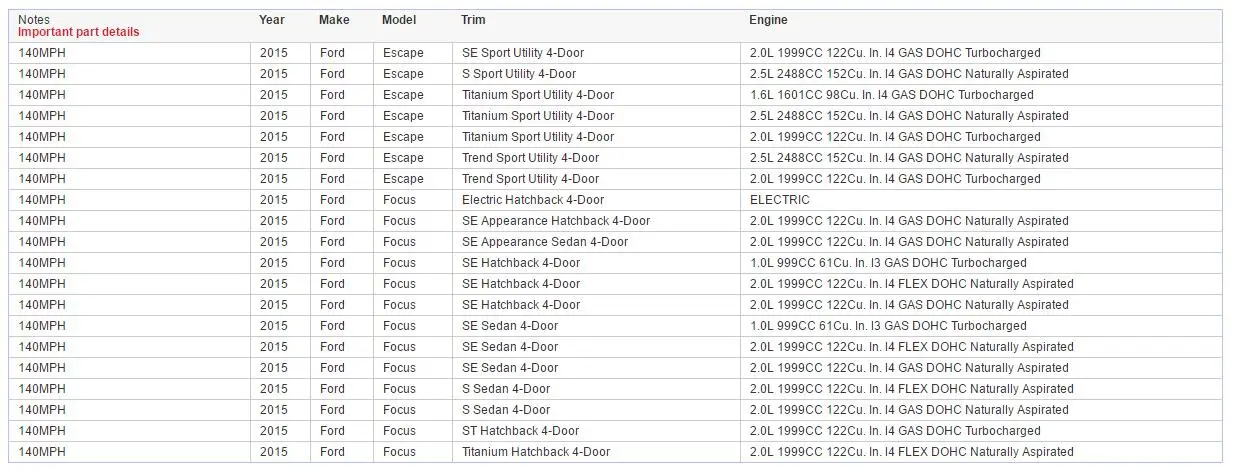Click the Escape model cell in S Sport Utility row
The height and width of the screenshot is (470, 1233).
coord(403,74)
